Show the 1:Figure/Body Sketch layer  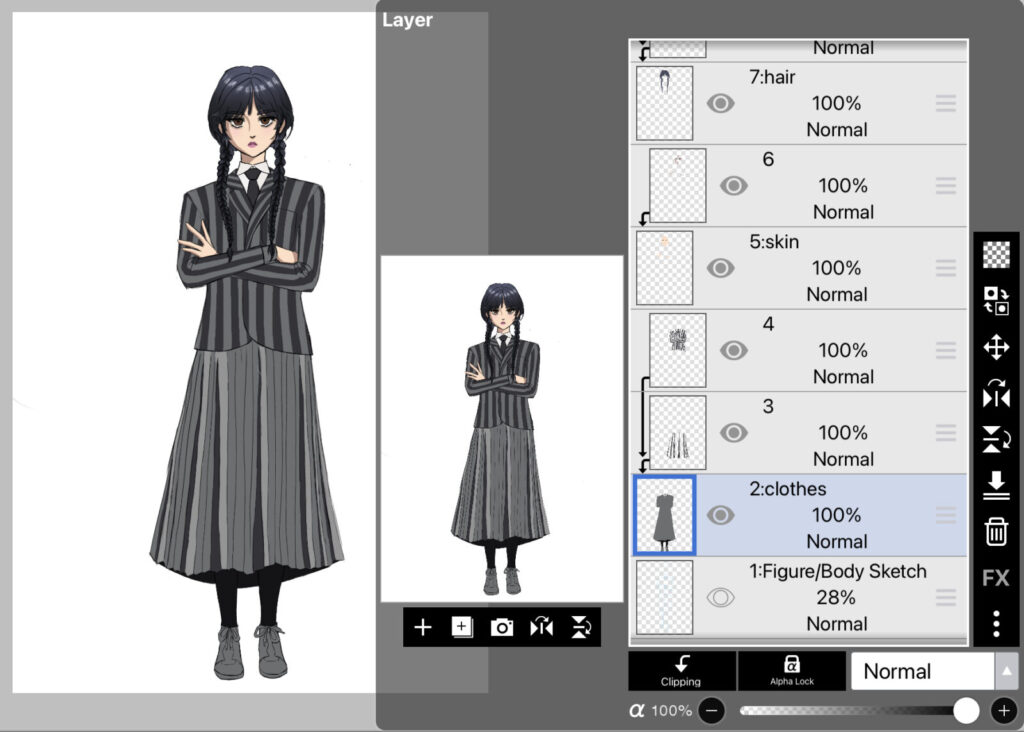[720, 597]
